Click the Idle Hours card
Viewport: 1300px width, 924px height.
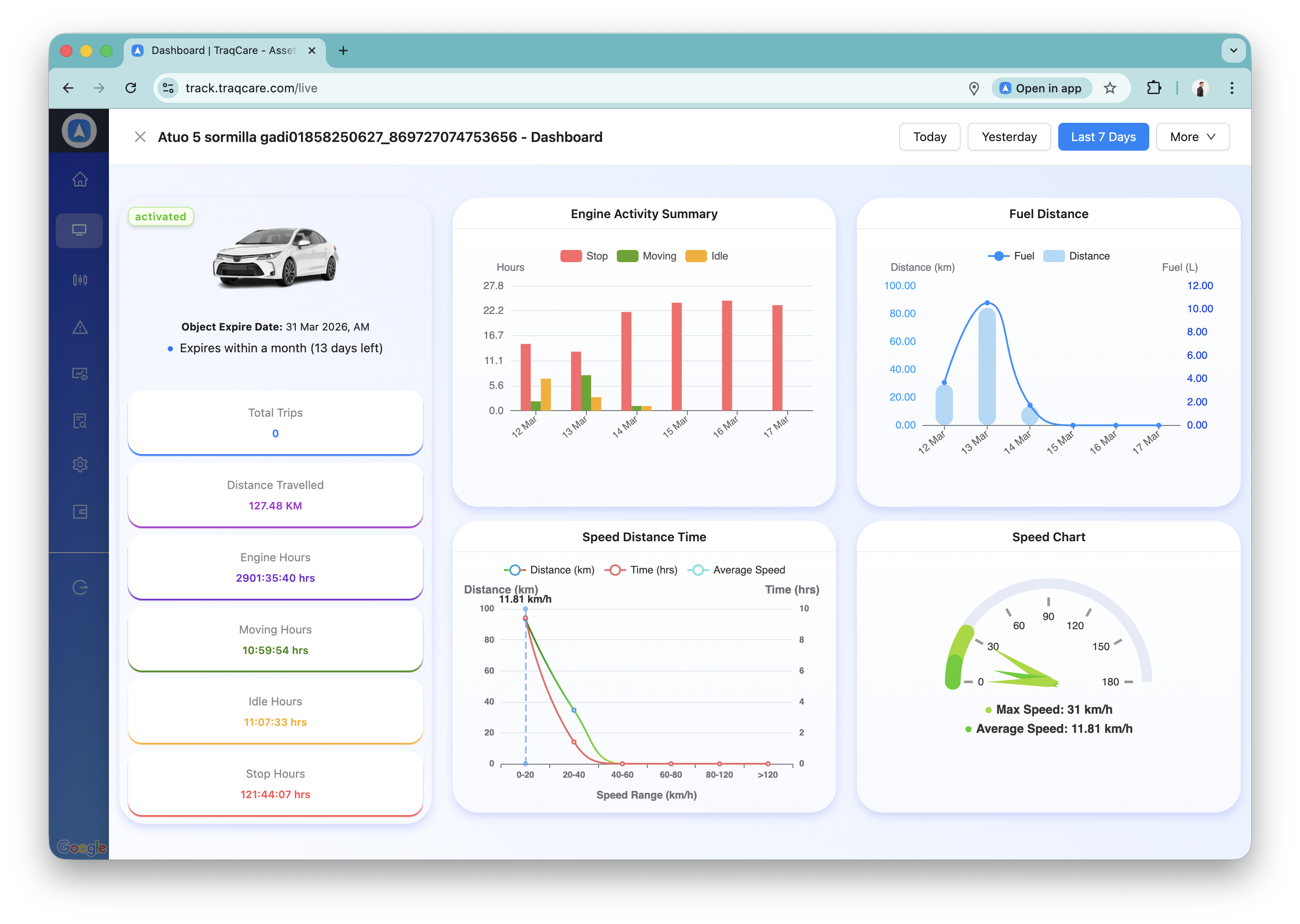[x=275, y=711]
